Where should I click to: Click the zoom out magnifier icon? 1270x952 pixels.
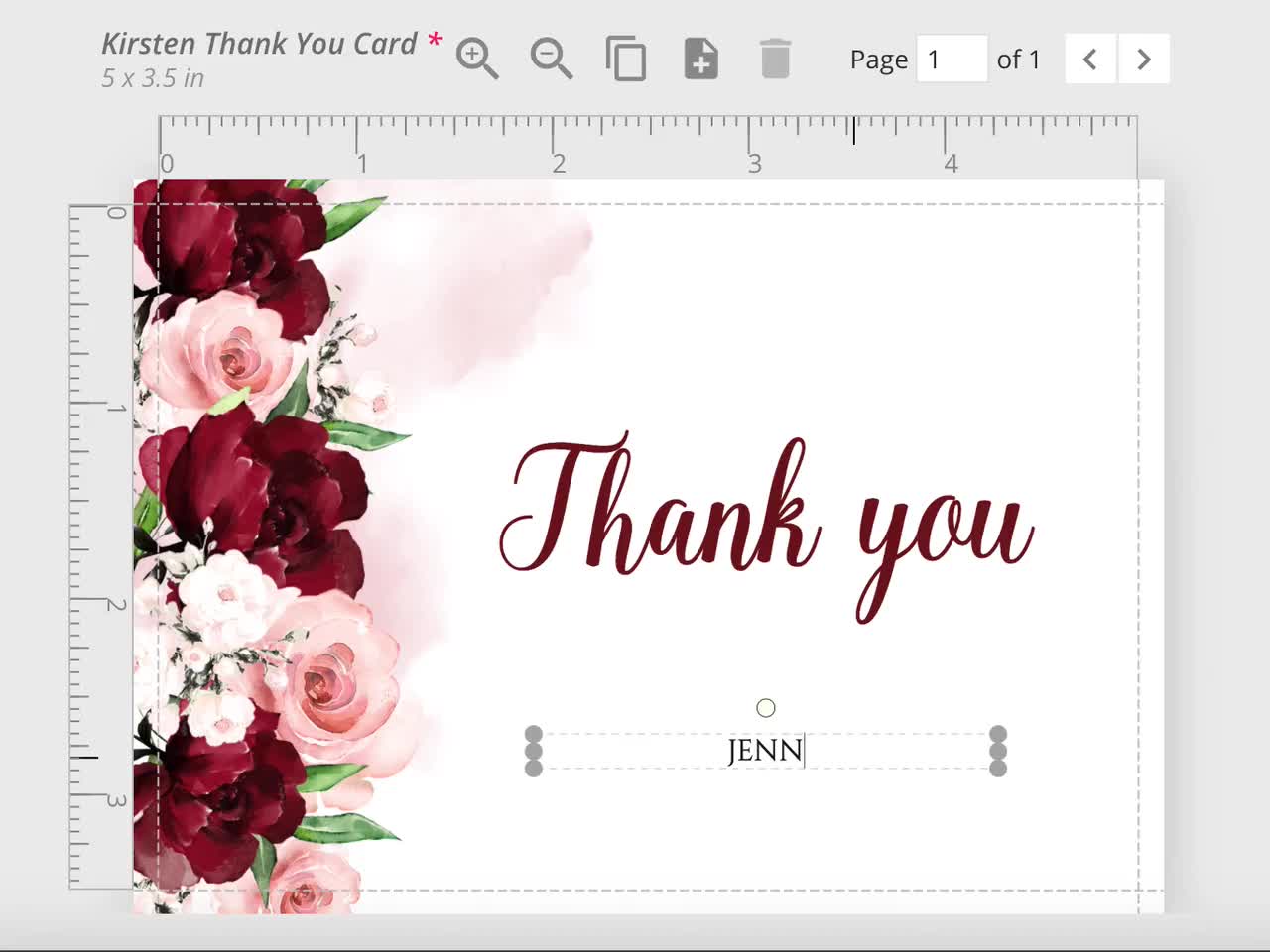(x=552, y=59)
